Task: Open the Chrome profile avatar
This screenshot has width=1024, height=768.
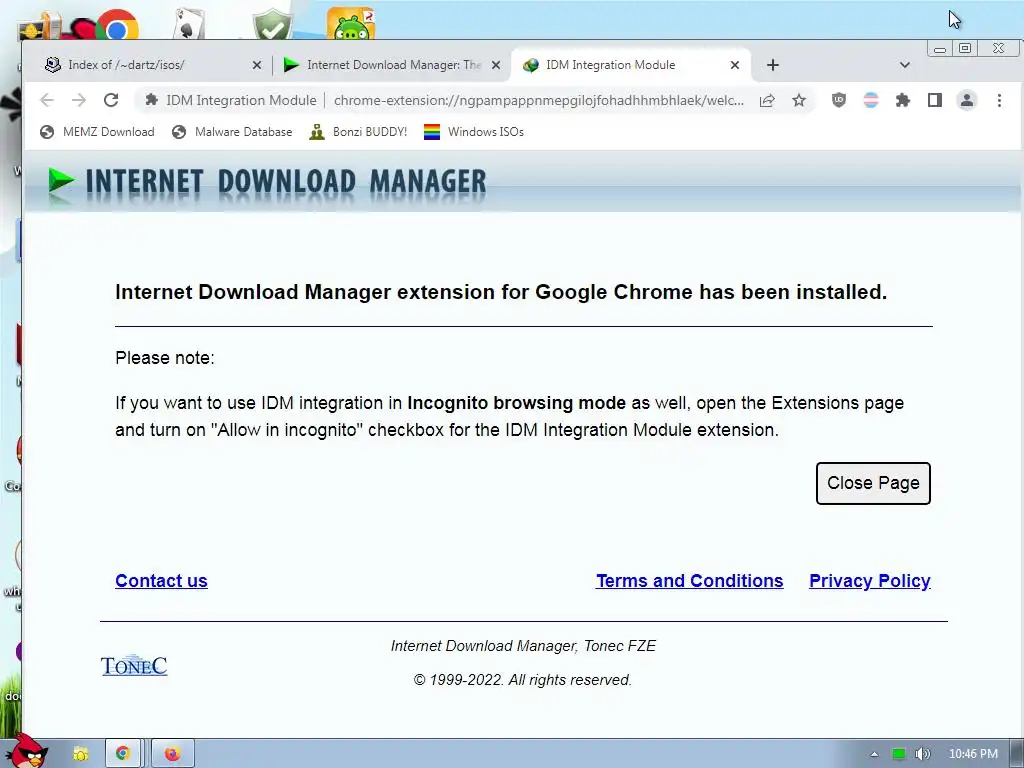Action: pyautogui.click(x=967, y=100)
